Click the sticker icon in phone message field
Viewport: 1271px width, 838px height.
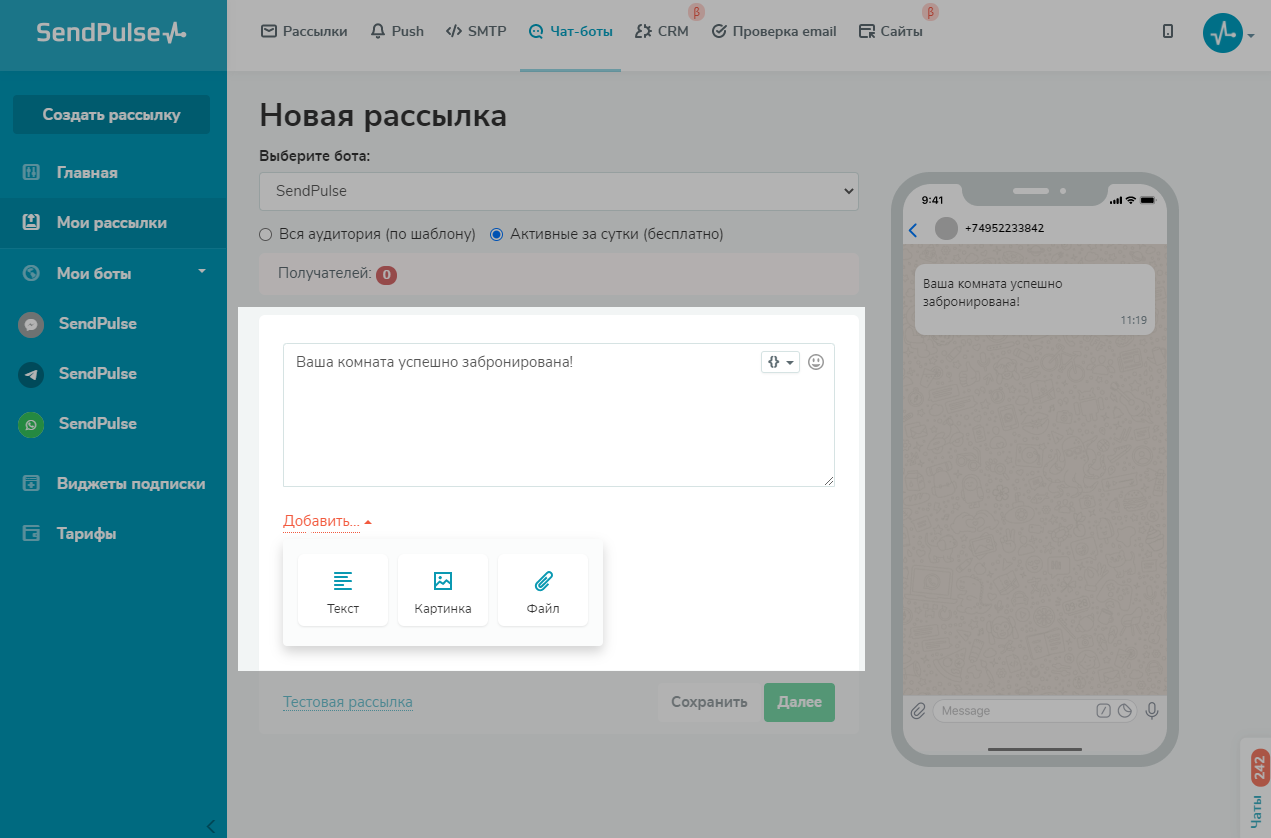[x=1125, y=711]
